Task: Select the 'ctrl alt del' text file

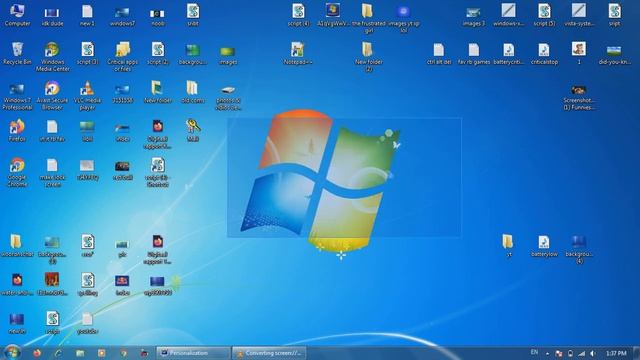Action: coord(439,53)
